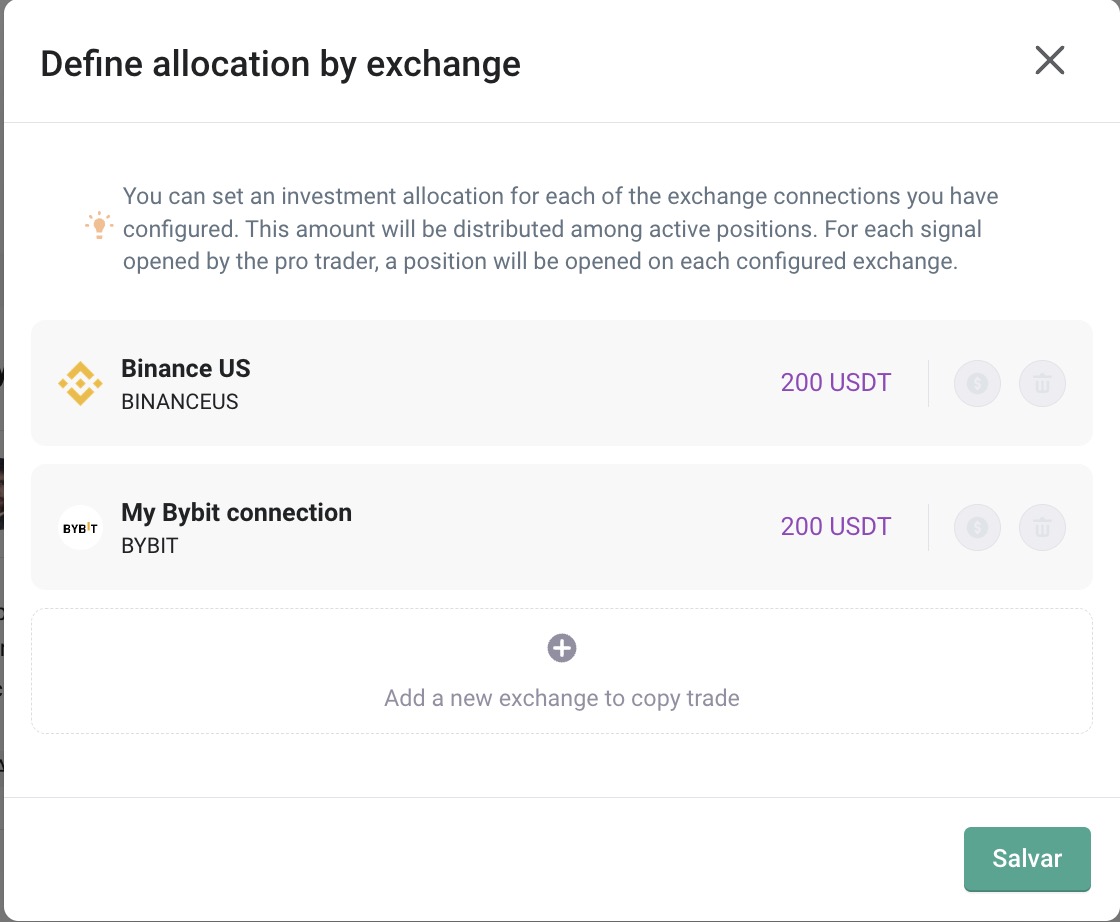Close the allocation dialog with the X

point(1049,61)
